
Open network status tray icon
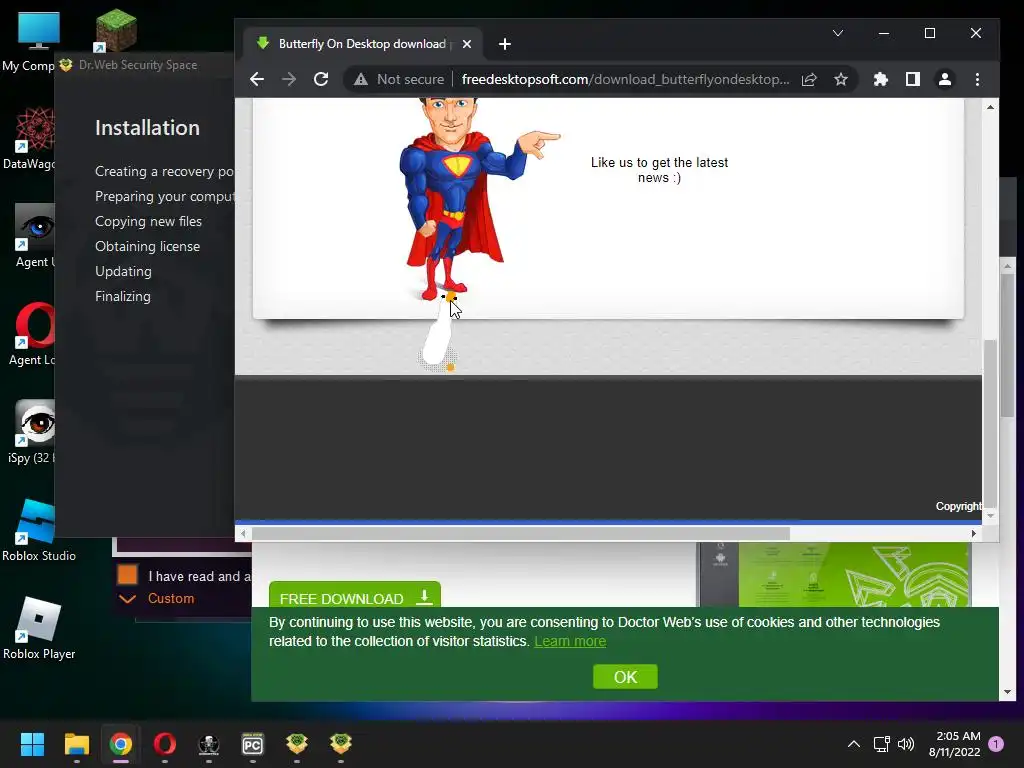click(882, 744)
